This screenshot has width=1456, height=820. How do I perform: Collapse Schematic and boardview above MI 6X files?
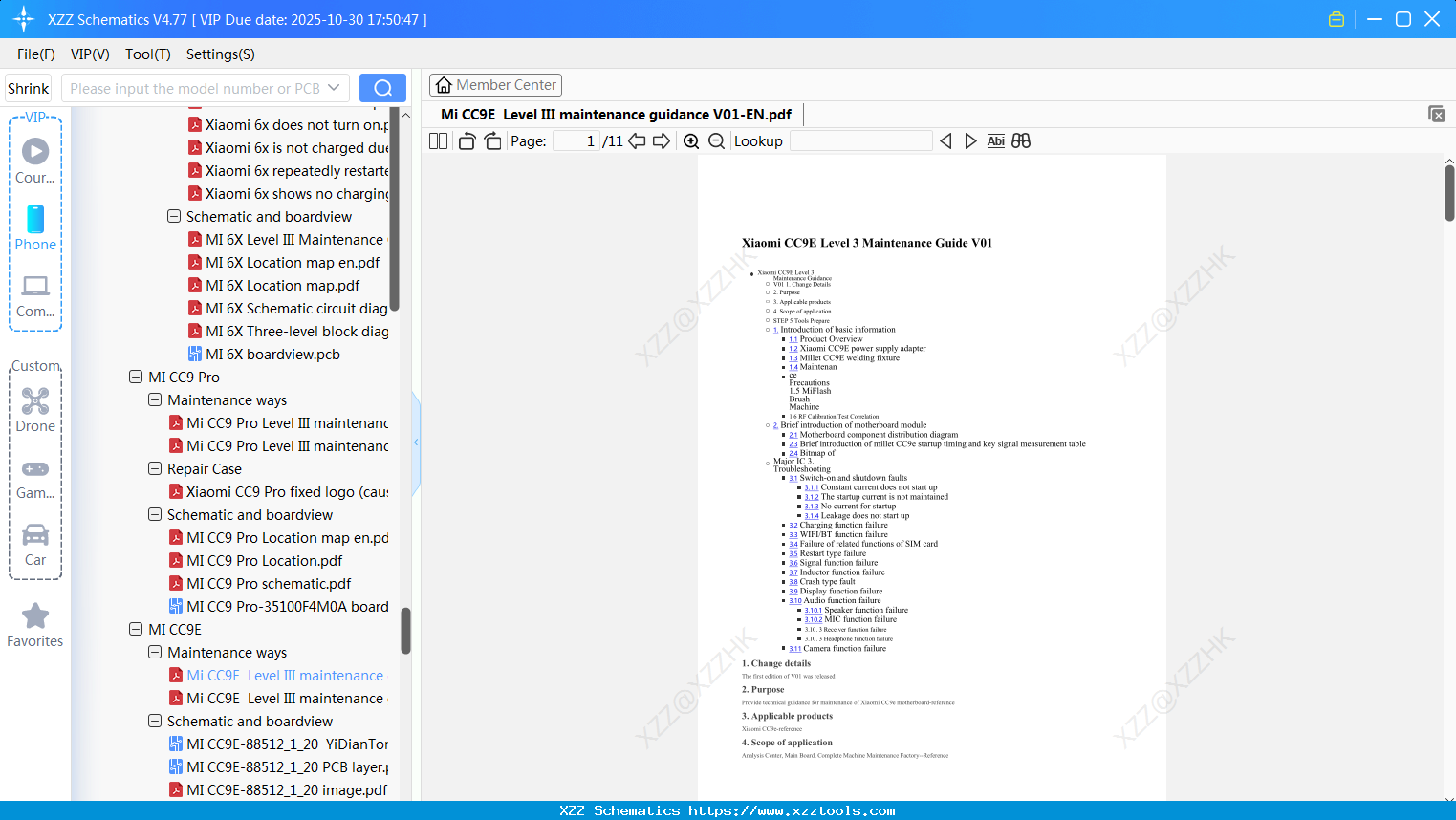pos(174,216)
